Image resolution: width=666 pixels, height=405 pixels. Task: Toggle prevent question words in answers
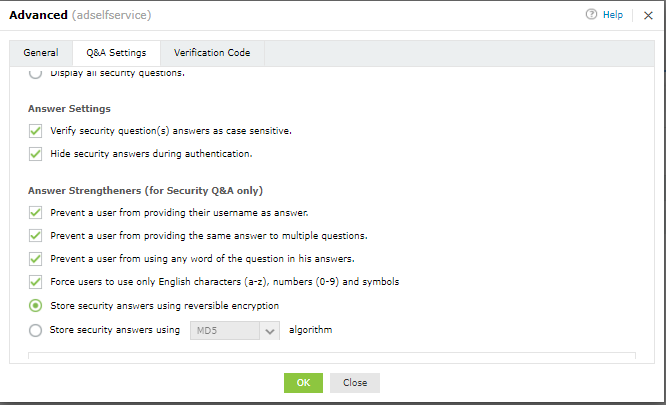[36, 259]
